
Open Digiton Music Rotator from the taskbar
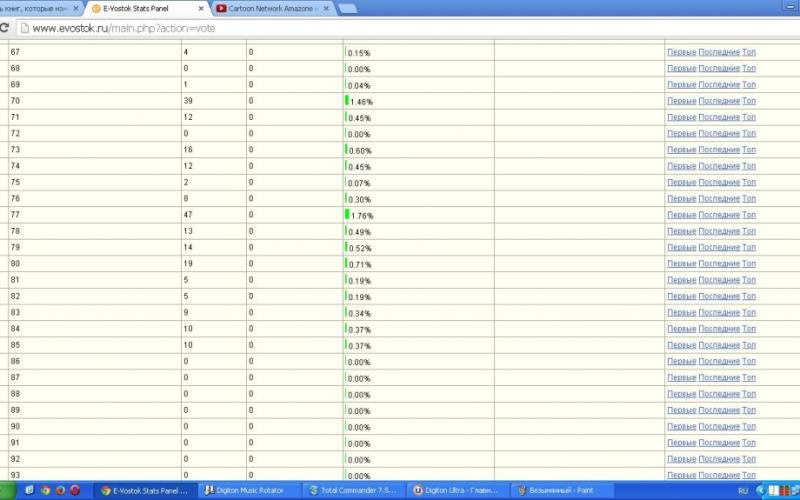250,491
